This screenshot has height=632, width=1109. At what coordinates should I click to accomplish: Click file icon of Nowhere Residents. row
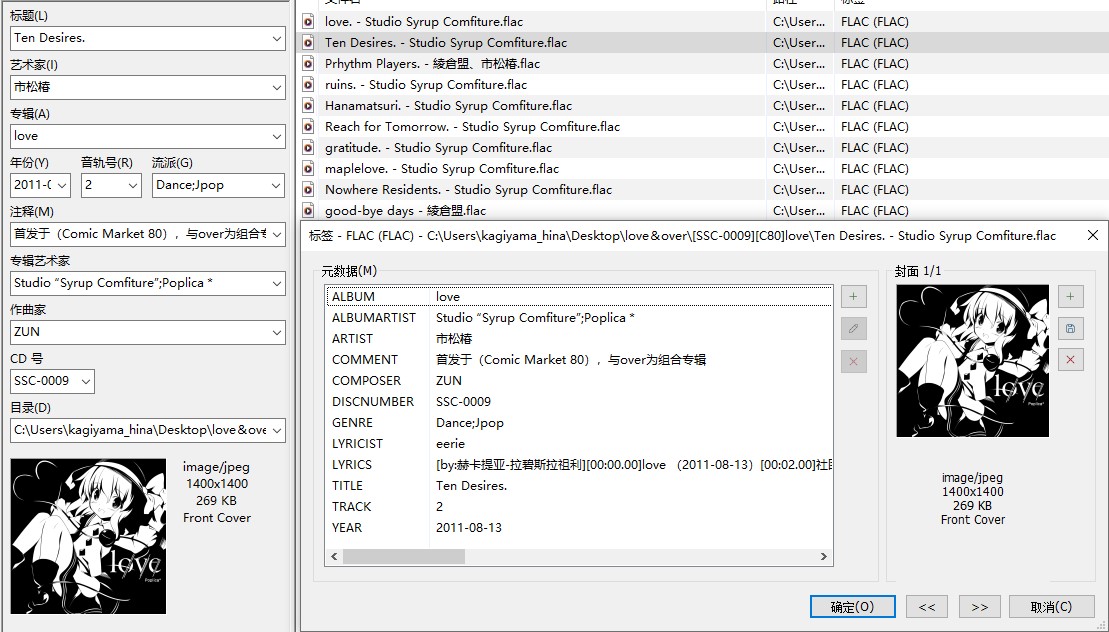pyautogui.click(x=308, y=189)
